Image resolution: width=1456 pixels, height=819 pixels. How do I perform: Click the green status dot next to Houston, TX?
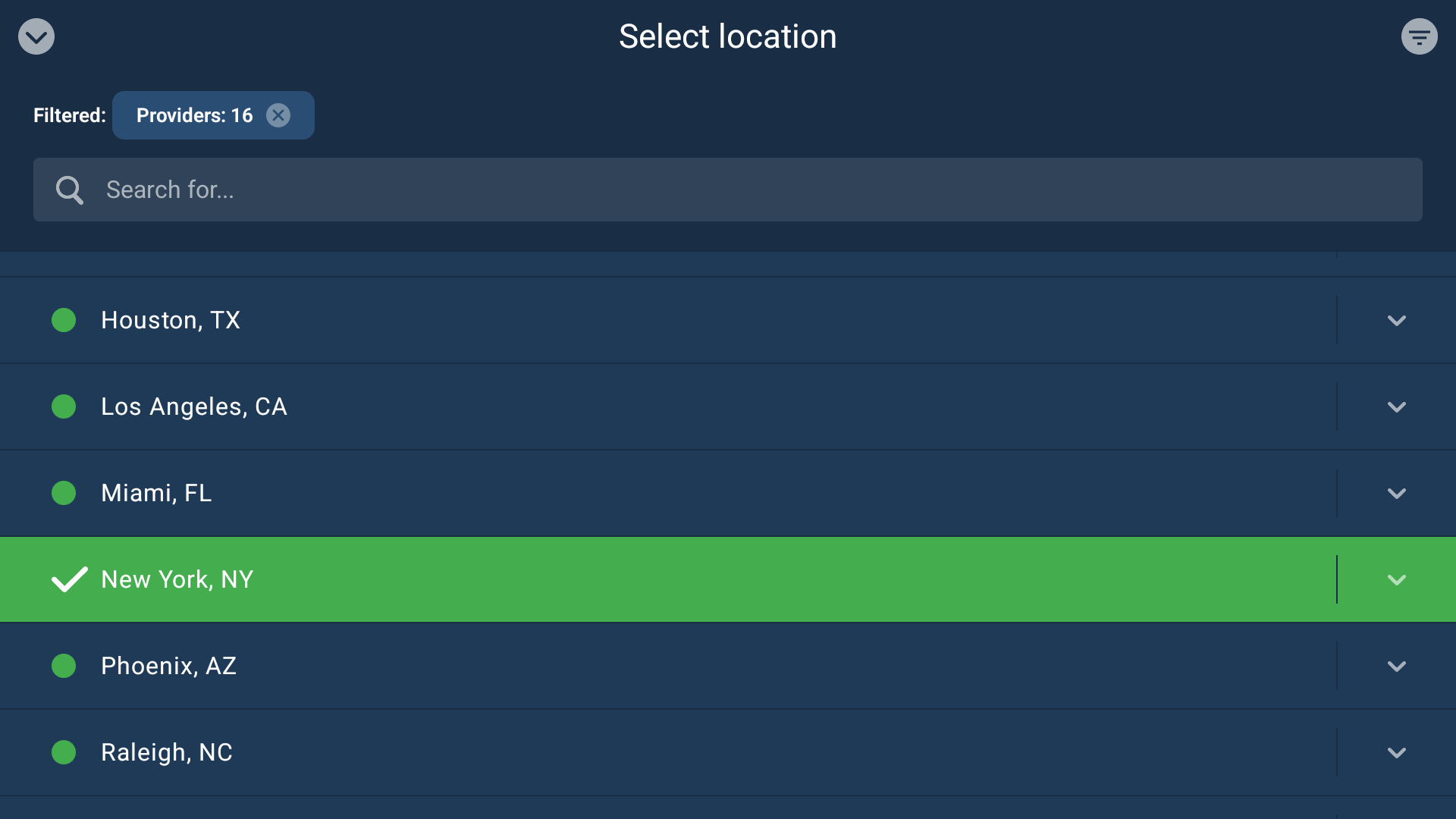pyautogui.click(x=64, y=320)
